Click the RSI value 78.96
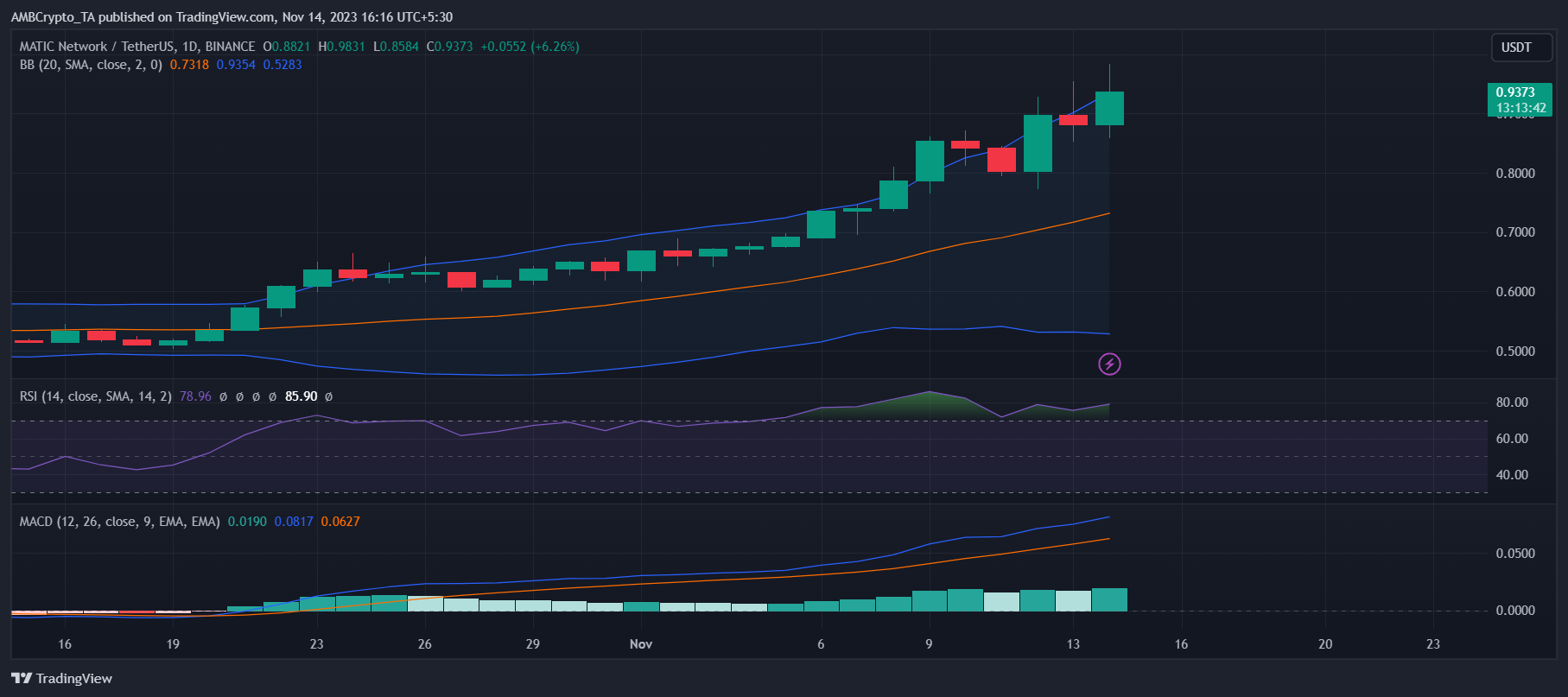The width and height of the screenshot is (1568, 697). coord(195,396)
